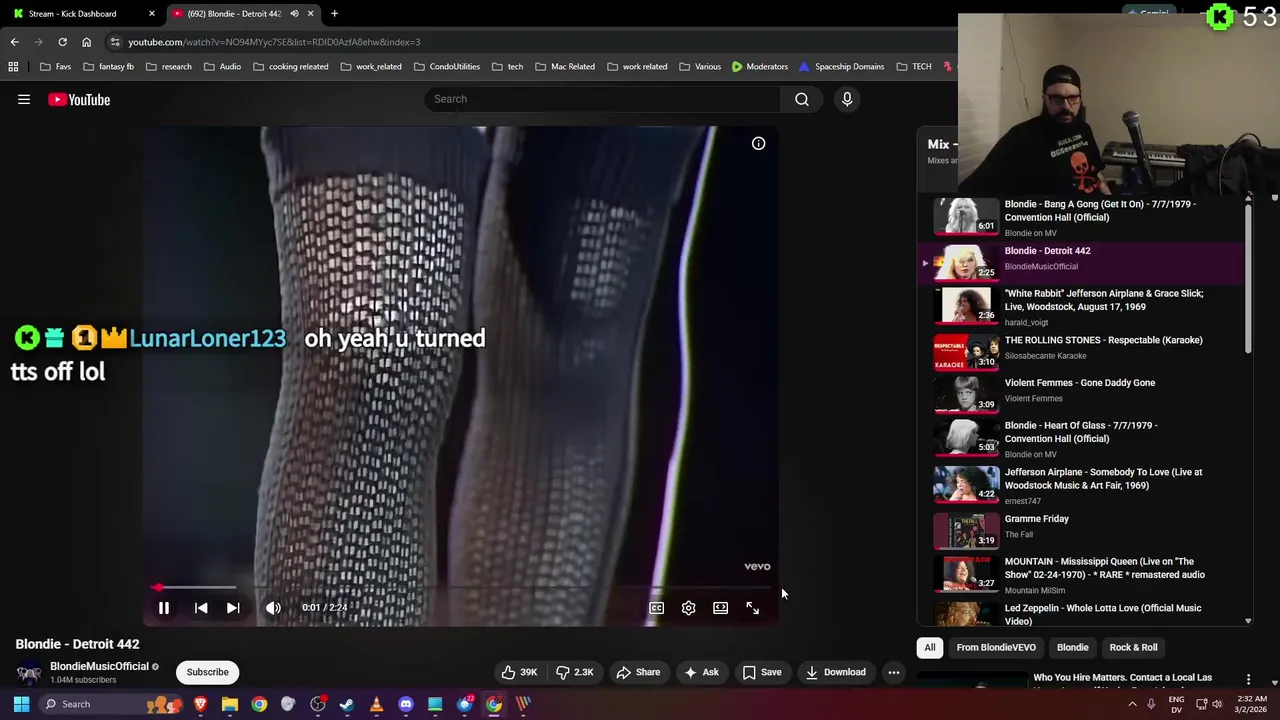Open the Favs bookmark folder

(x=55, y=66)
